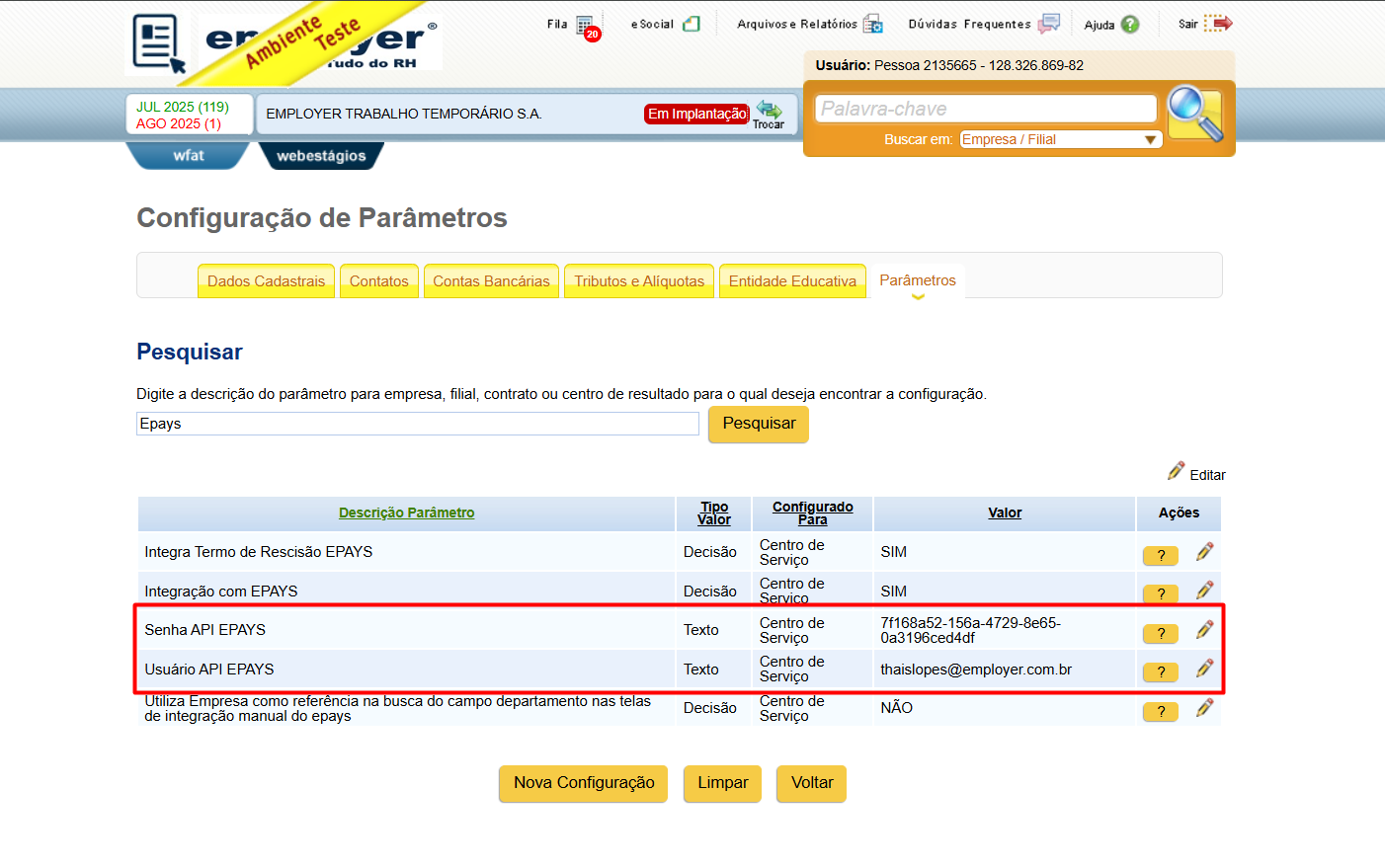Click the Trocar company swap icon
The width and height of the screenshot is (1385, 868).
click(769, 114)
